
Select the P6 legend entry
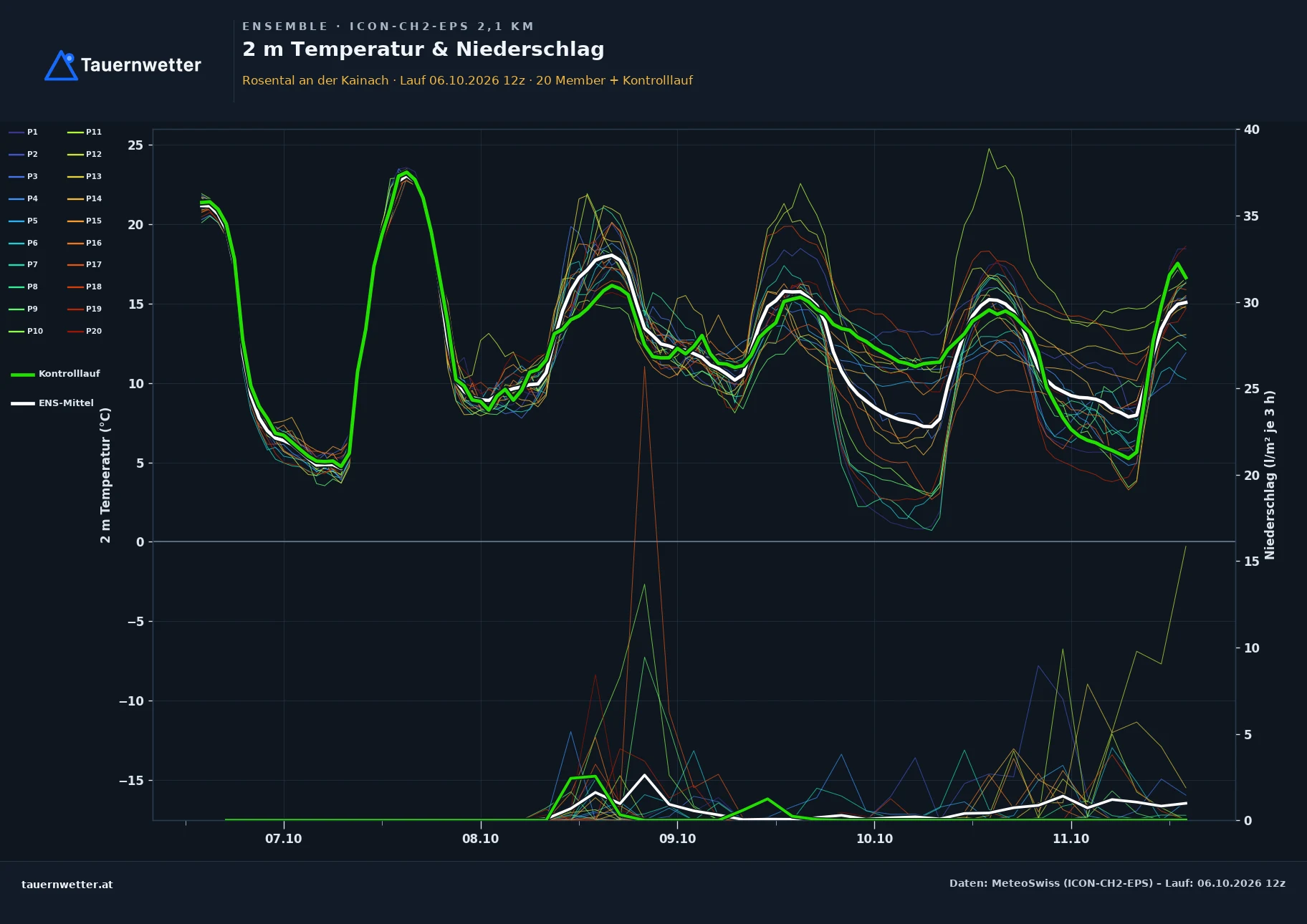pyautogui.click(x=24, y=243)
